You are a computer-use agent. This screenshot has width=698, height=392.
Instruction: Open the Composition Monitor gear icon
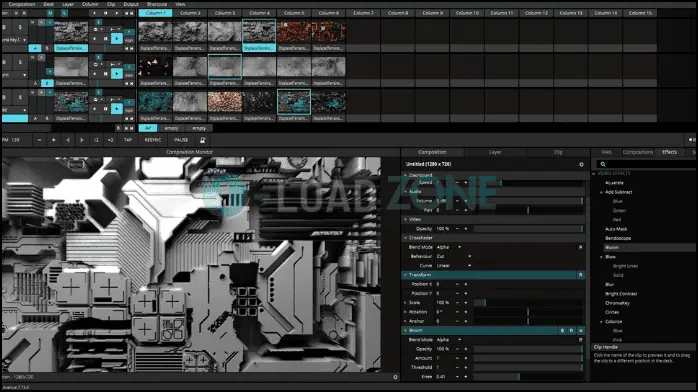pos(395,377)
